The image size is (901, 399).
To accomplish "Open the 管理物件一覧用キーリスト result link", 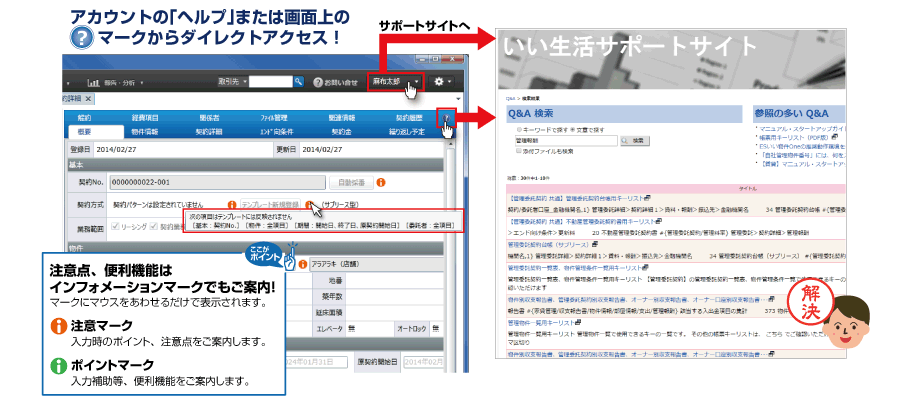I will click(x=541, y=323).
